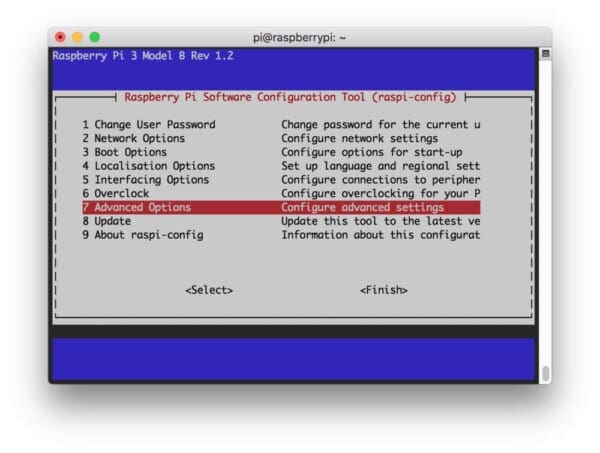Click the Raspberry Pi Software Configuration Tool heading
The width and height of the screenshot is (600, 453).
290,97
